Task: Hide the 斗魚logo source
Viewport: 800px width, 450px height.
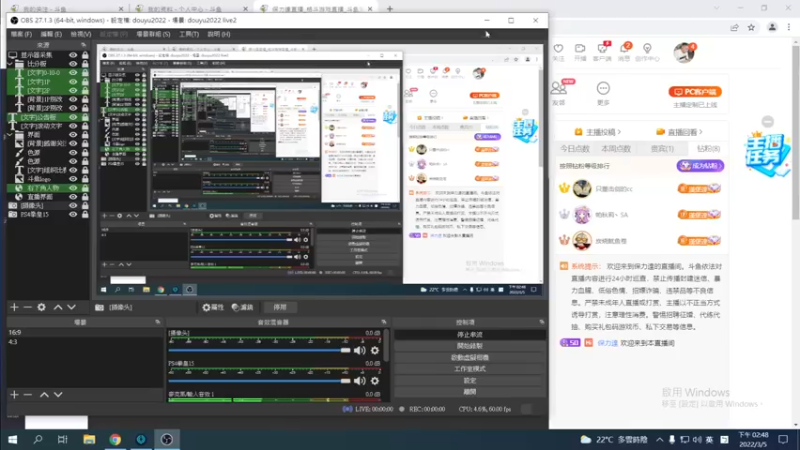Action: click(73, 179)
